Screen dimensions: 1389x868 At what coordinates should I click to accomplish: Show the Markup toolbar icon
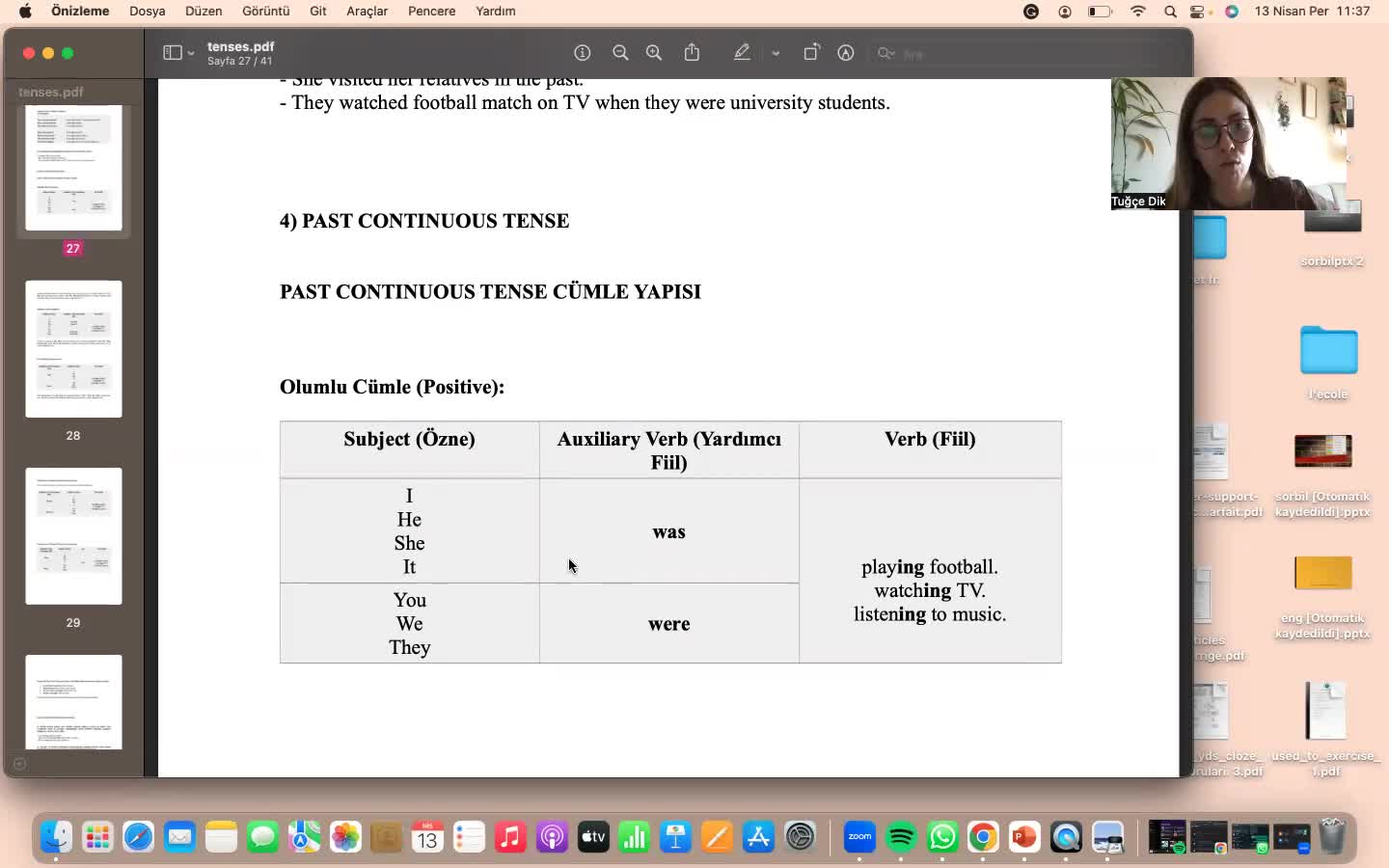pyautogui.click(x=846, y=53)
